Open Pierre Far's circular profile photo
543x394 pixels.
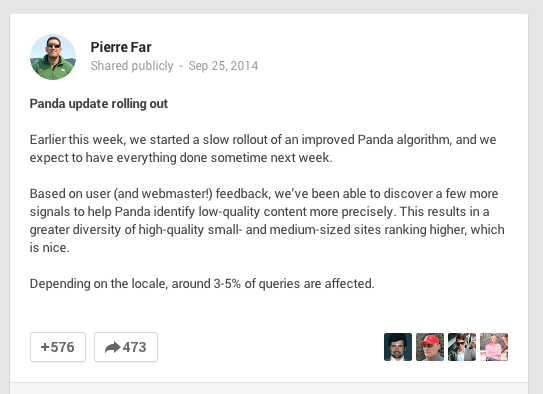53,57
